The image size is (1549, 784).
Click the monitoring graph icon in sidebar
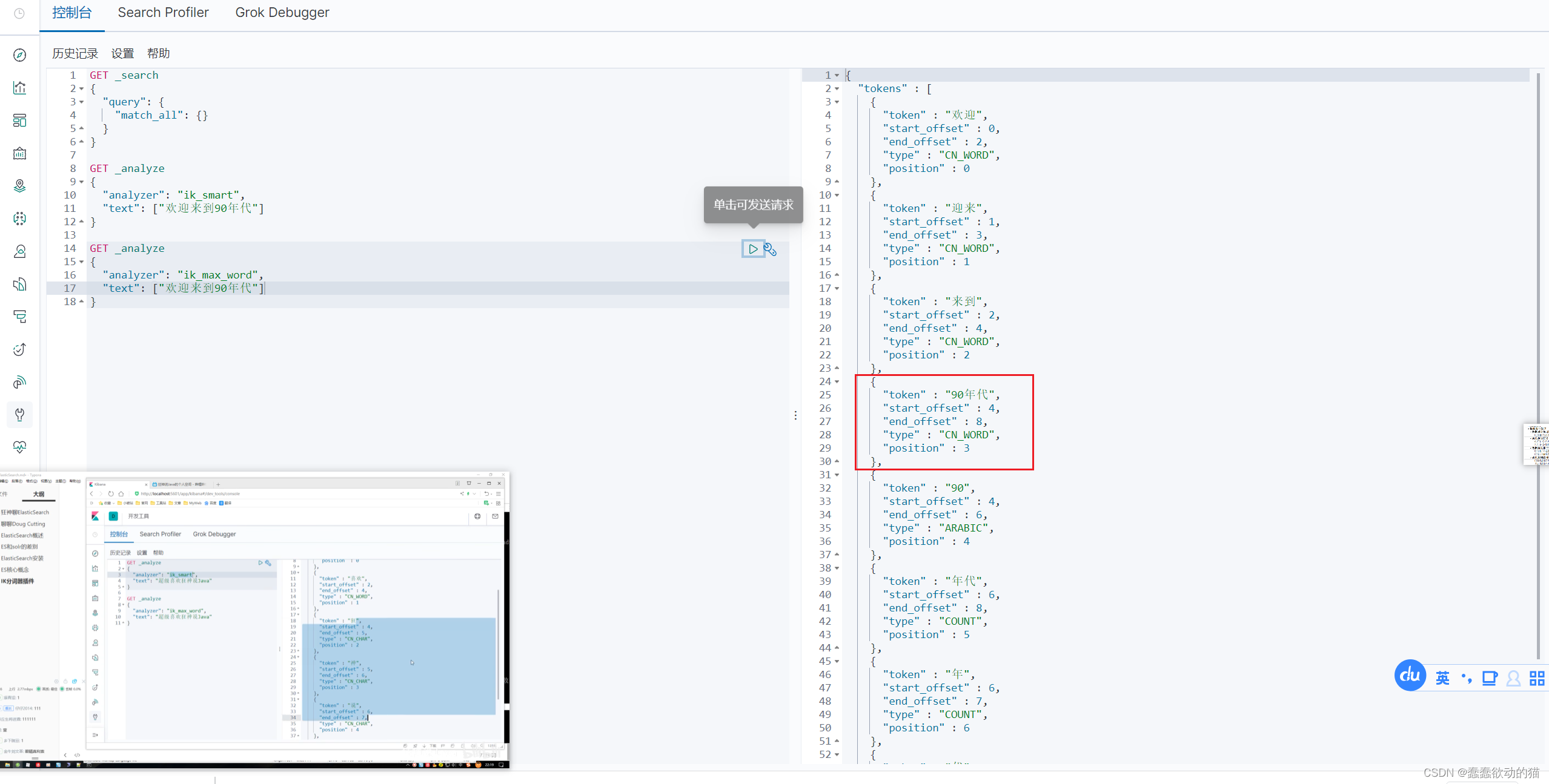[x=19, y=87]
